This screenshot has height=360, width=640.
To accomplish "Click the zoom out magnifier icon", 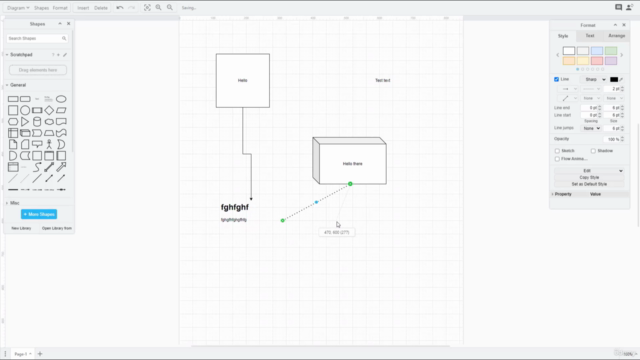I will (170, 8).
